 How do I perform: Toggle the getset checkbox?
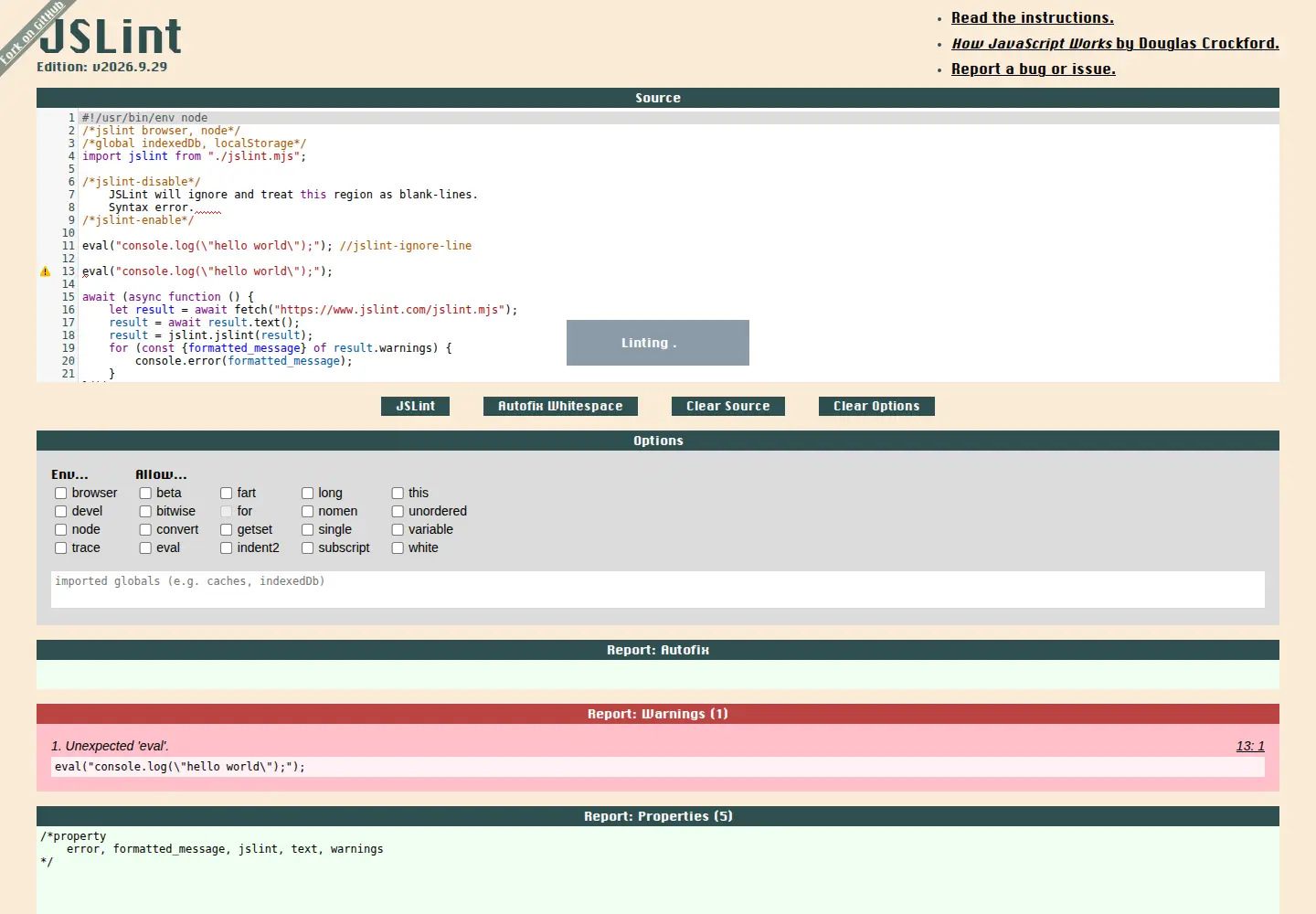coord(227,530)
